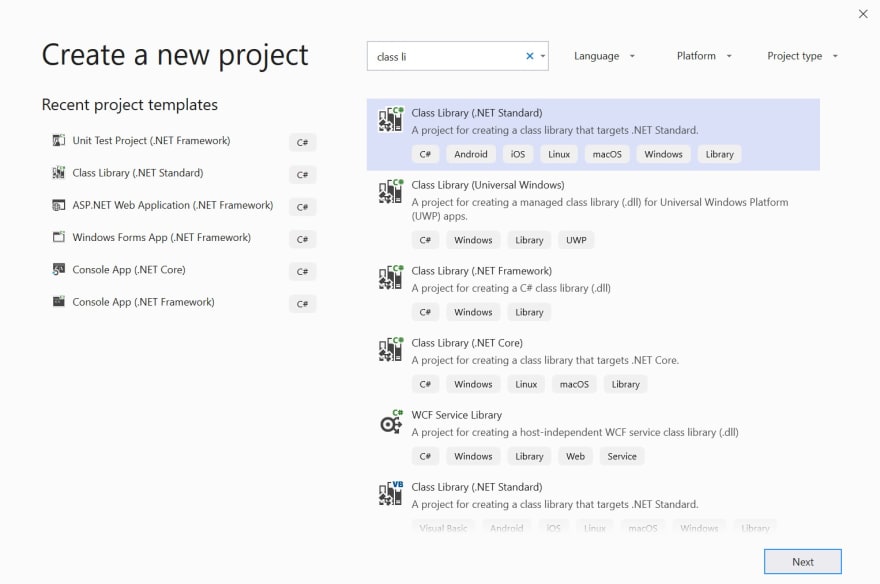
Task: Select the VB Class Library (.NET Standard) title
Action: point(476,487)
